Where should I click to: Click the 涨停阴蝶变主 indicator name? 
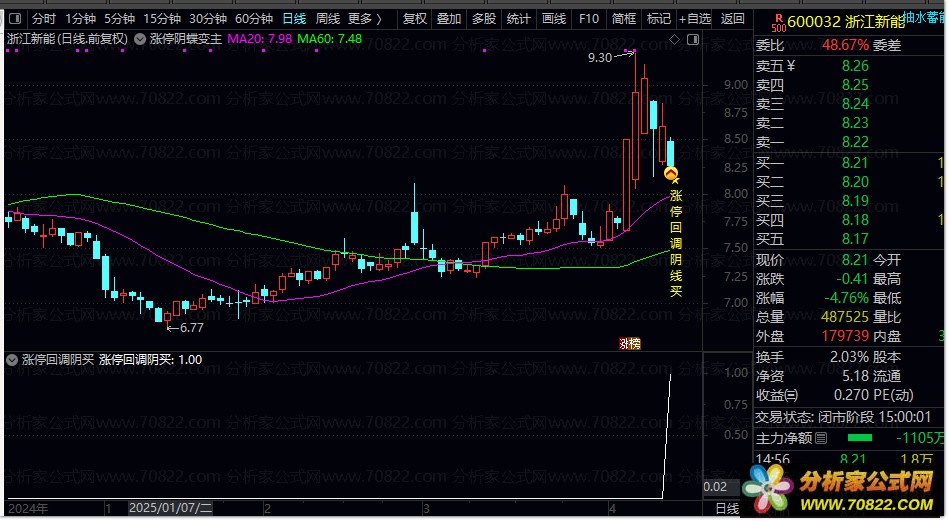point(186,39)
